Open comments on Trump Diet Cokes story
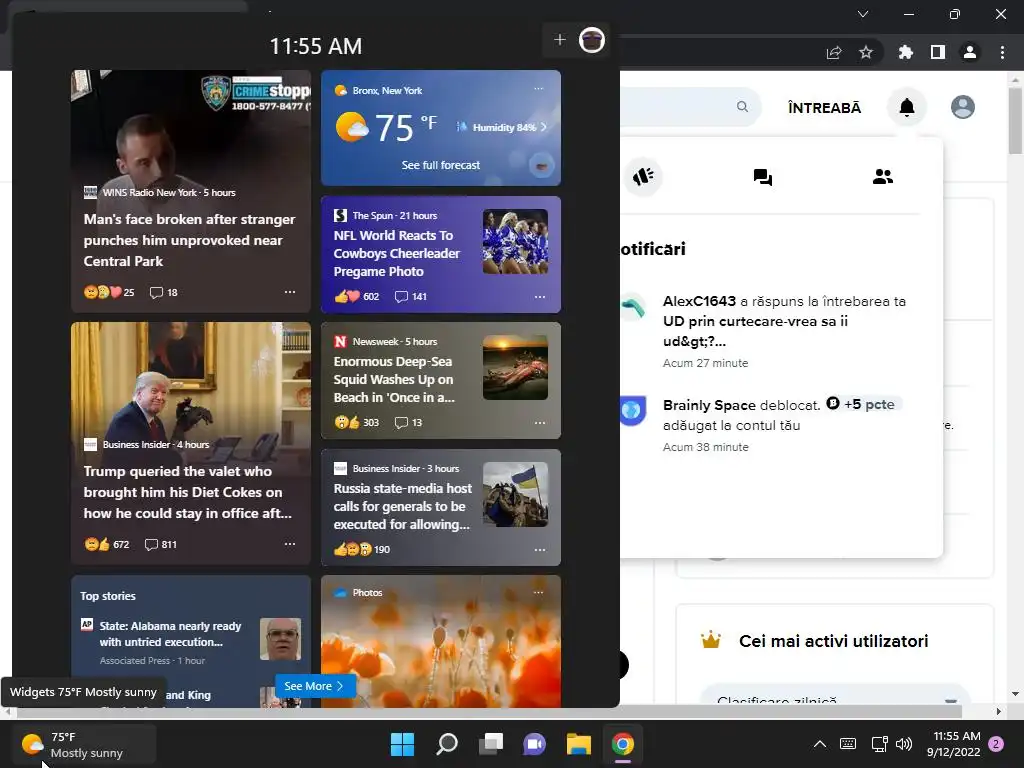 [160, 544]
